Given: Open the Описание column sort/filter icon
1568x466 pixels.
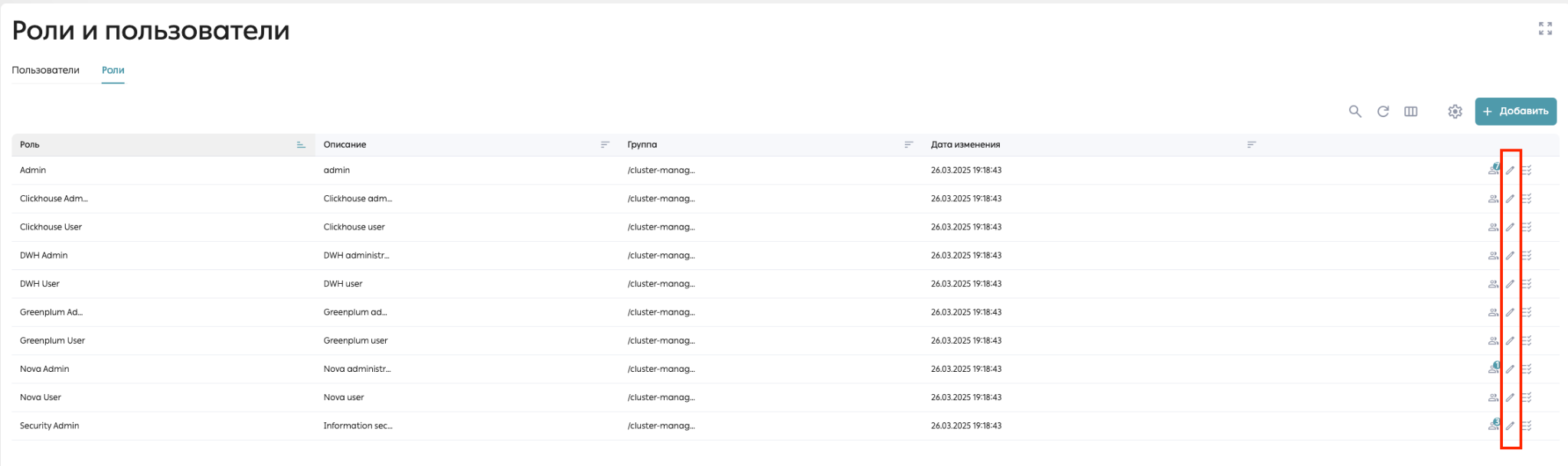Looking at the screenshot, I should pos(605,145).
